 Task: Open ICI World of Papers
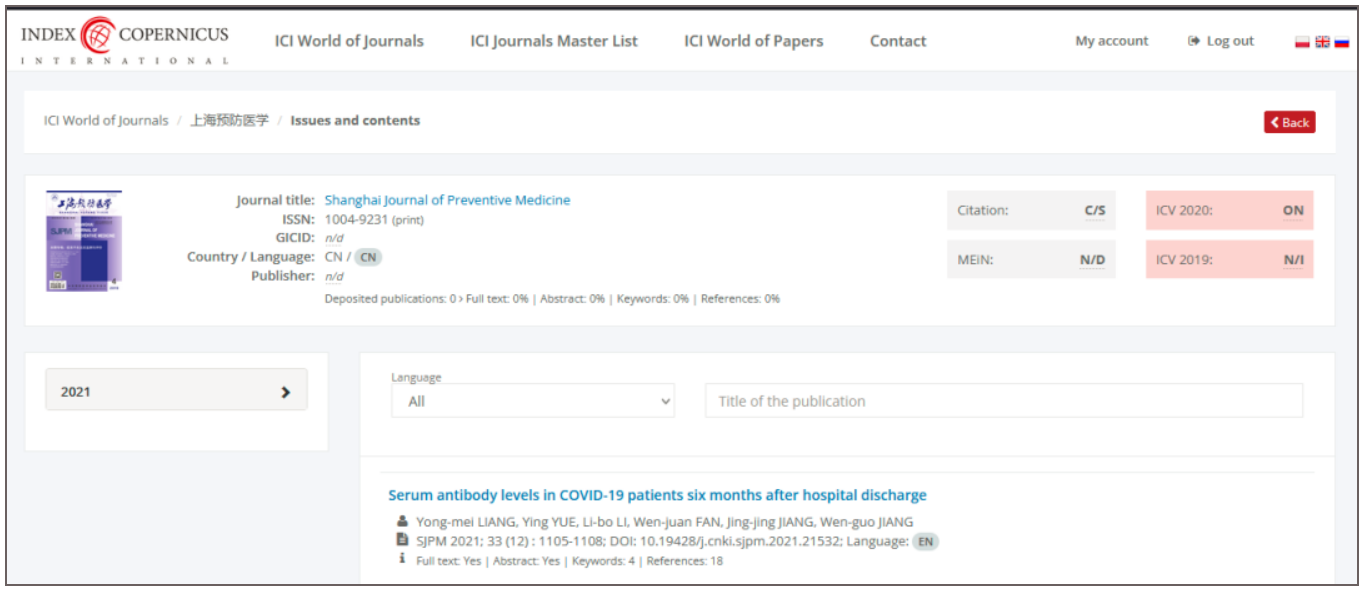[x=753, y=41]
